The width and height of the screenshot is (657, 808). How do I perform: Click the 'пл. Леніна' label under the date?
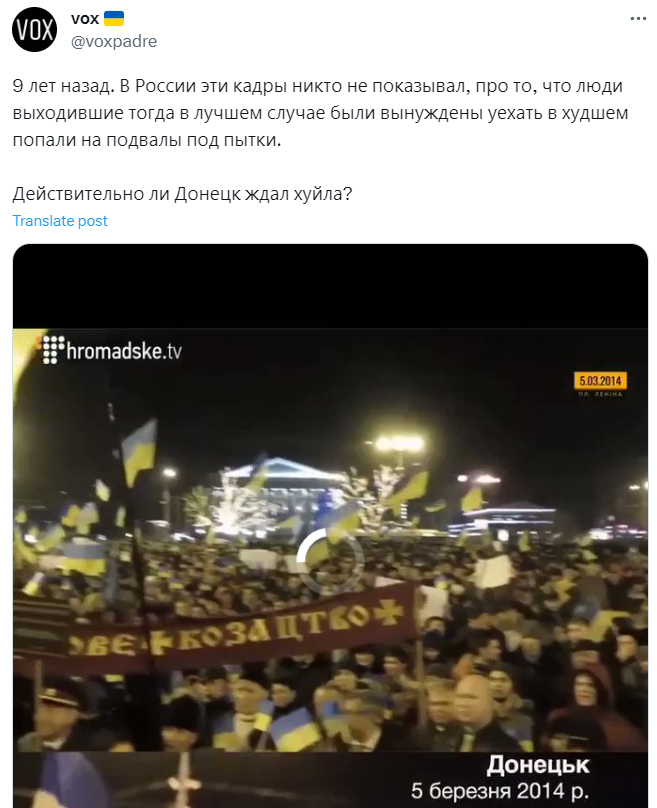(600, 394)
